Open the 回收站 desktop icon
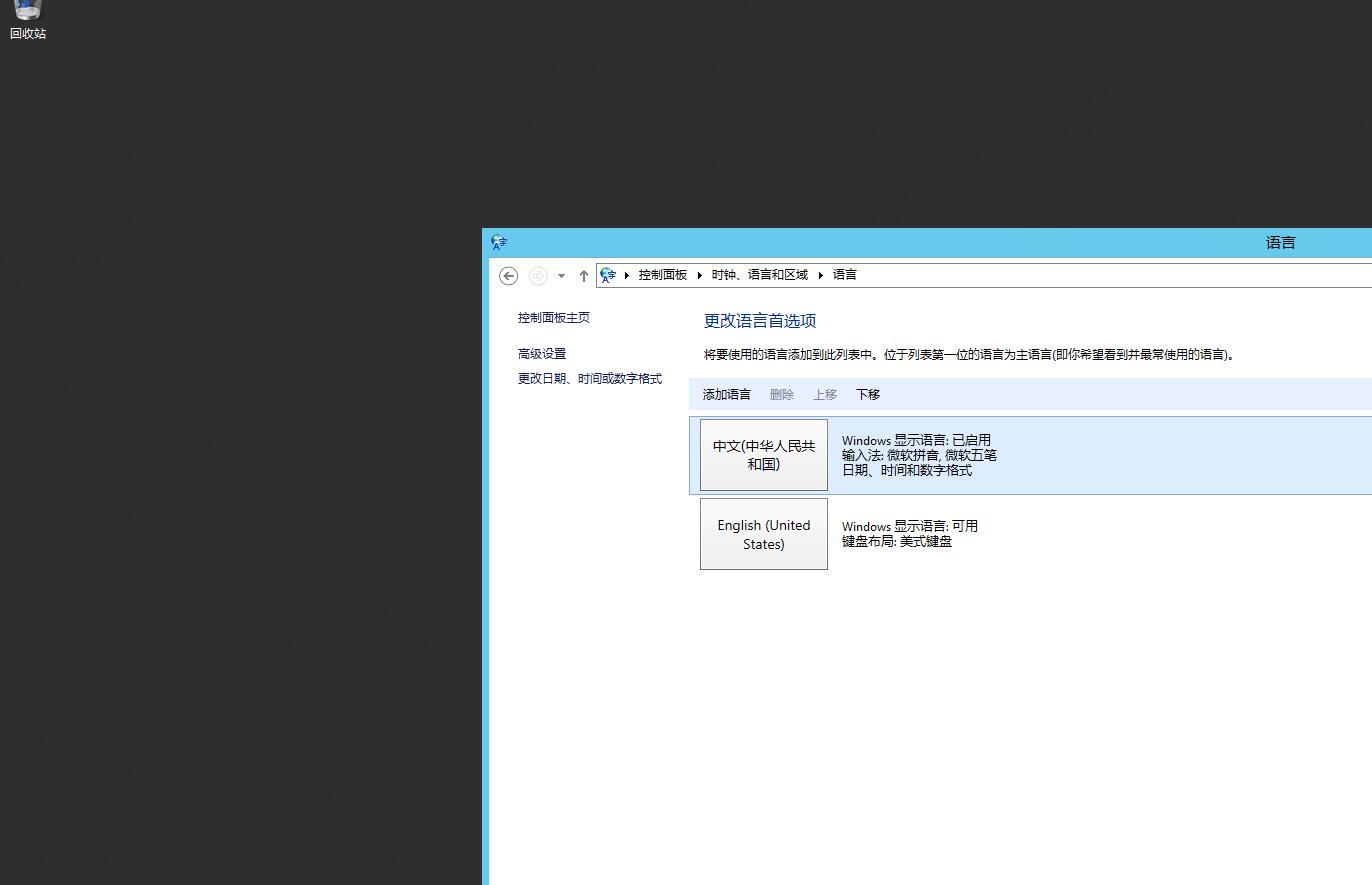Screen dimensions: 1372x885 point(27,18)
